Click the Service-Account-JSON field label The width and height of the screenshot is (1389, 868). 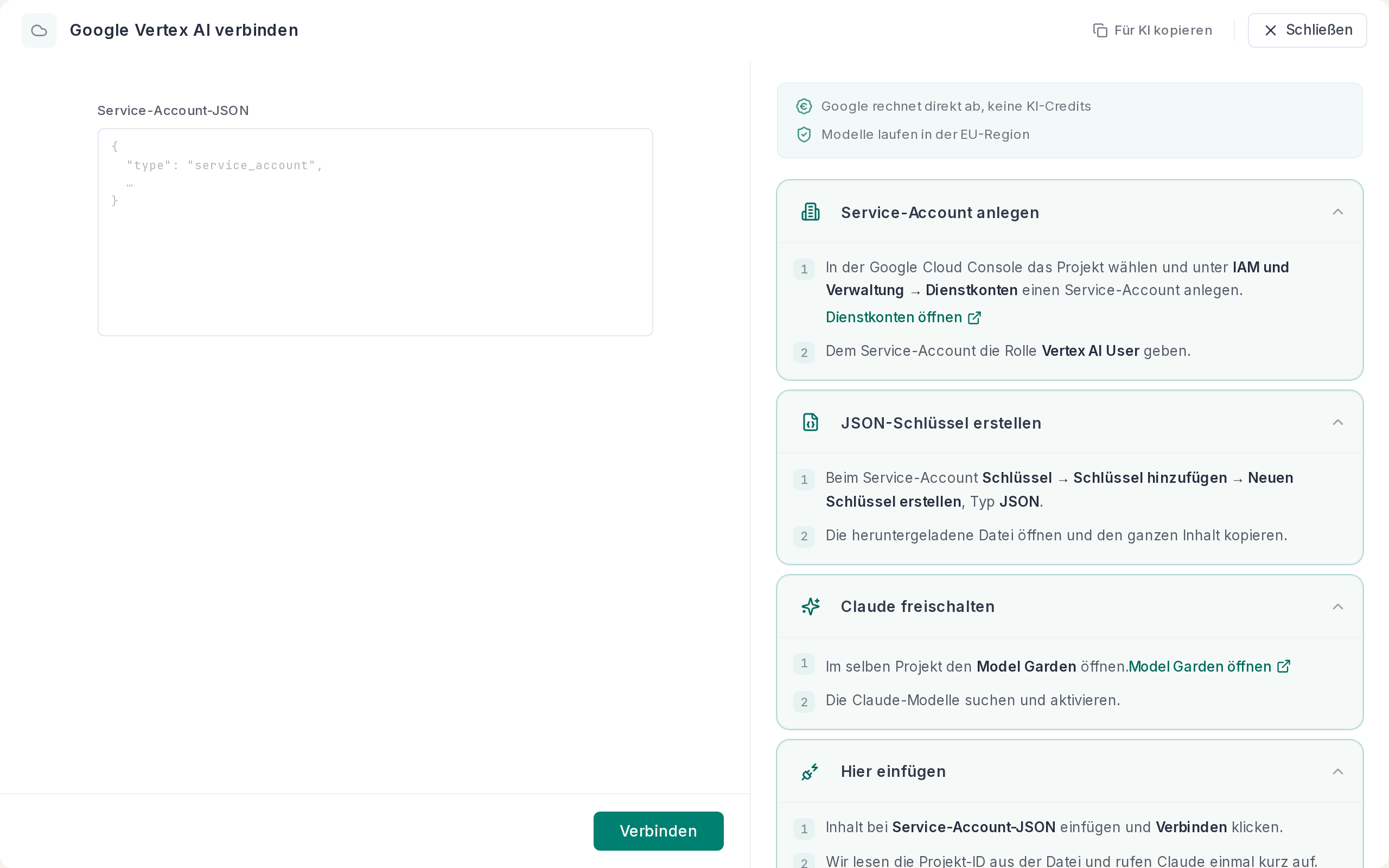173,111
